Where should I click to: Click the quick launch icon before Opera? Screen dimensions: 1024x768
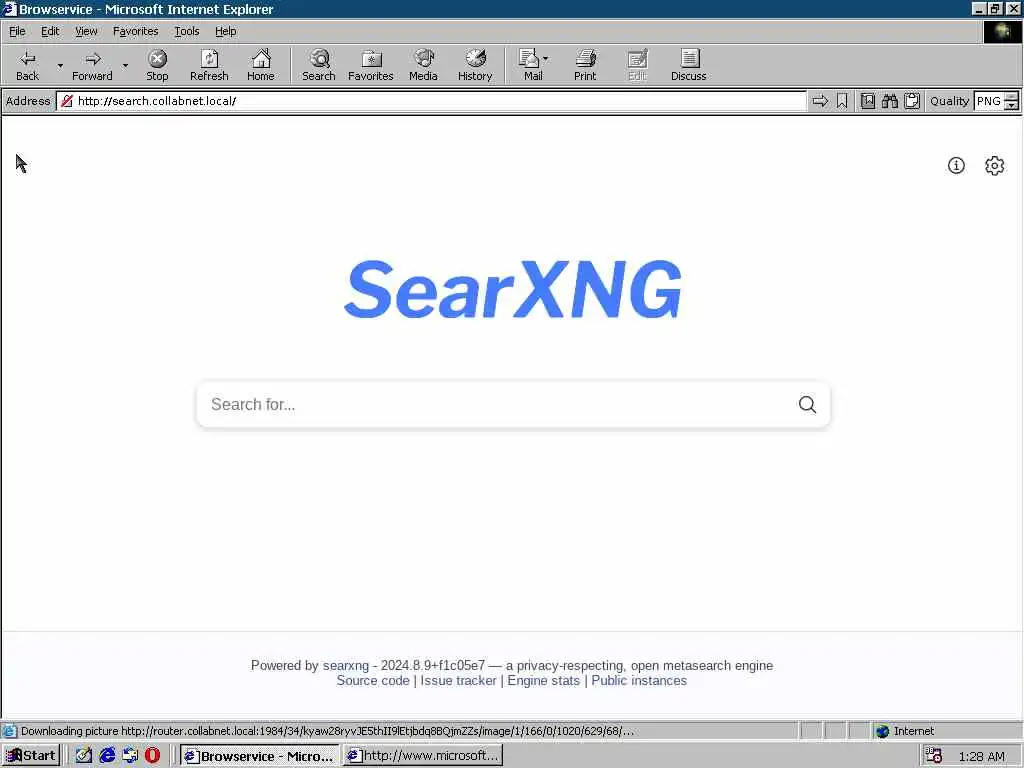130,756
